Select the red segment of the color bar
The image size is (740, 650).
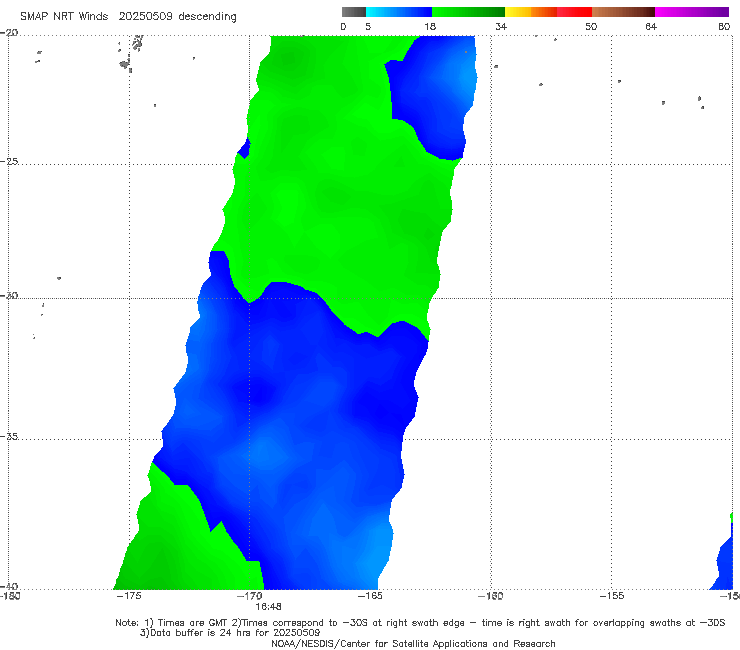point(574,12)
